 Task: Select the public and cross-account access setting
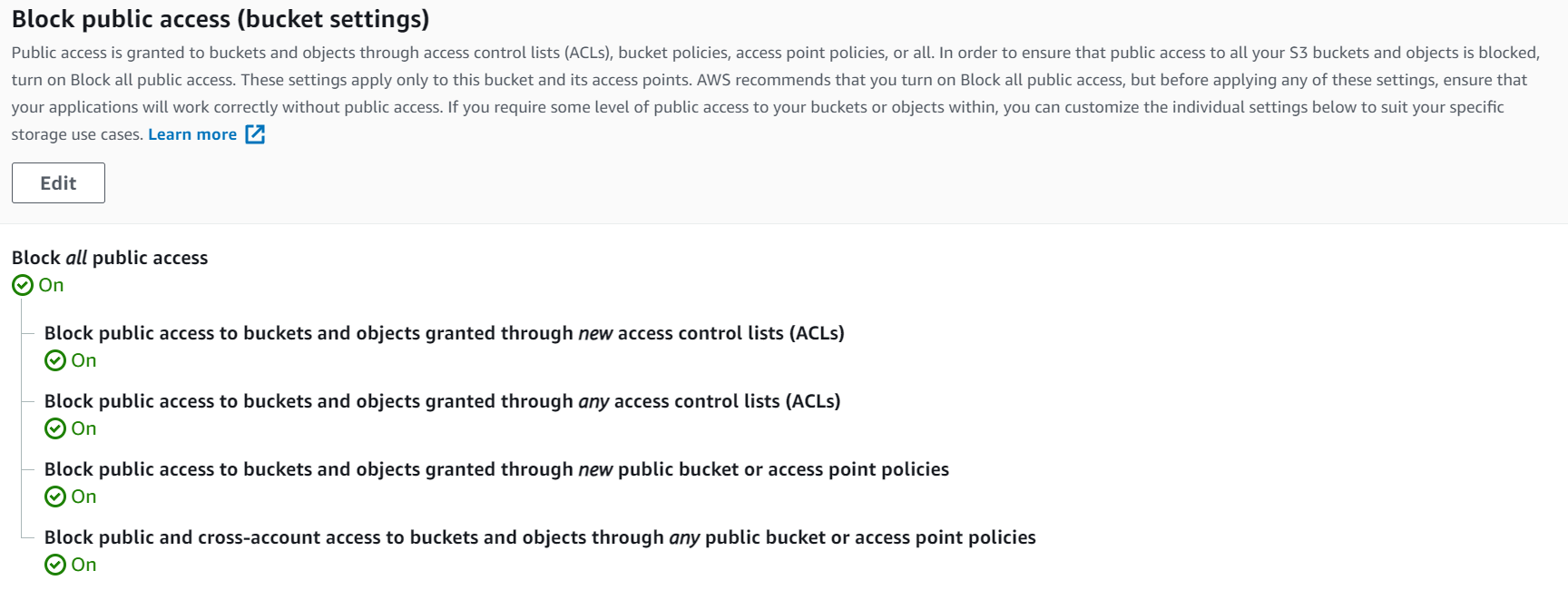point(540,537)
